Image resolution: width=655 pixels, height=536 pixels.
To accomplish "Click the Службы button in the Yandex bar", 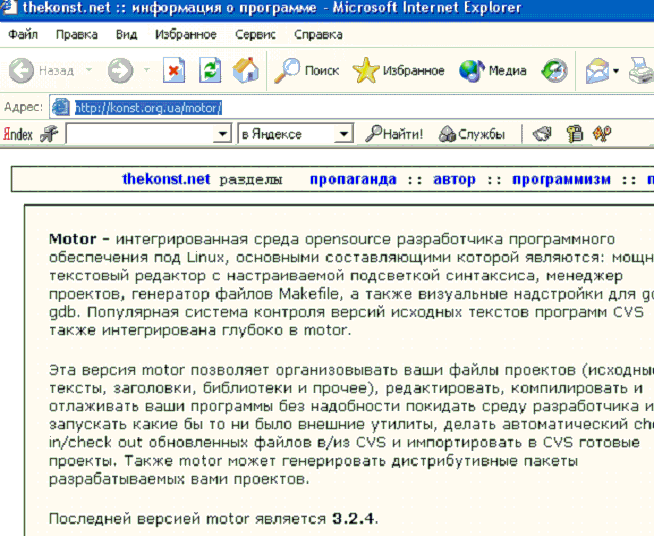I will pyautogui.click(x=473, y=134).
